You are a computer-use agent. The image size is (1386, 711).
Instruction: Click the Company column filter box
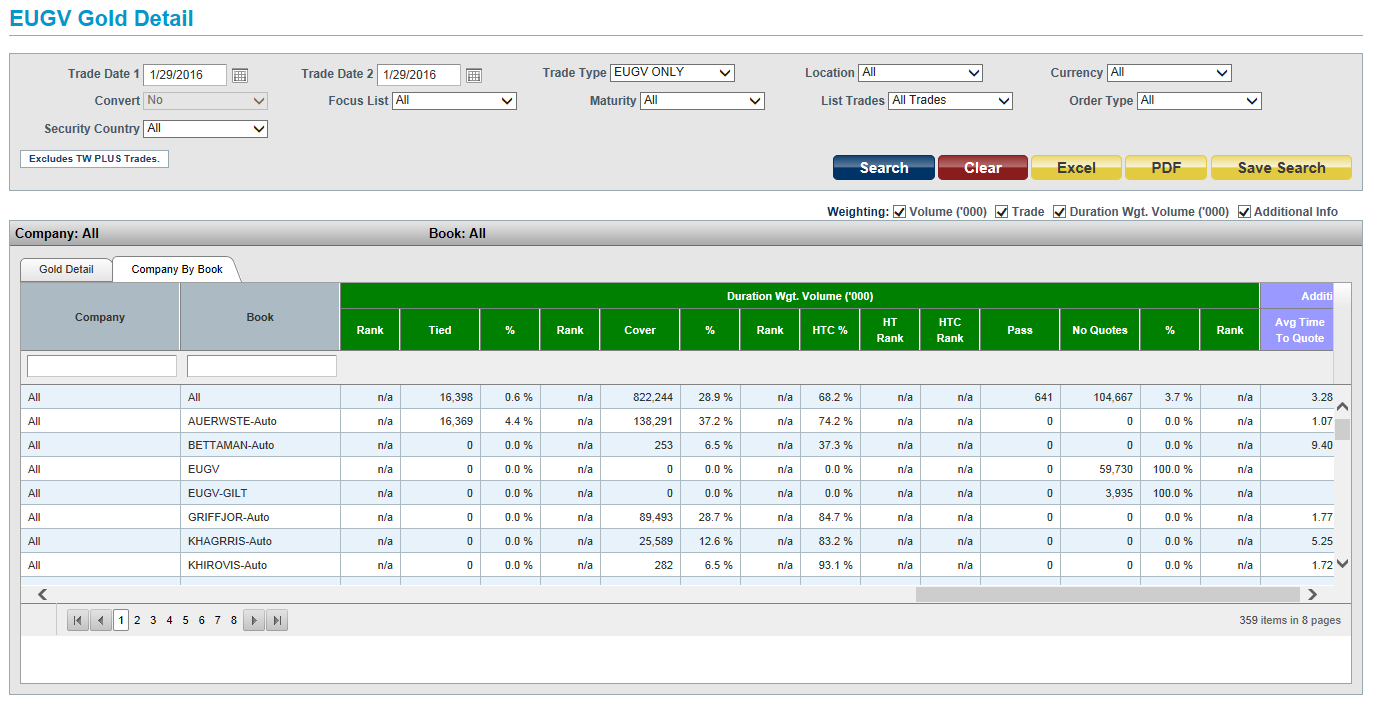pos(102,366)
